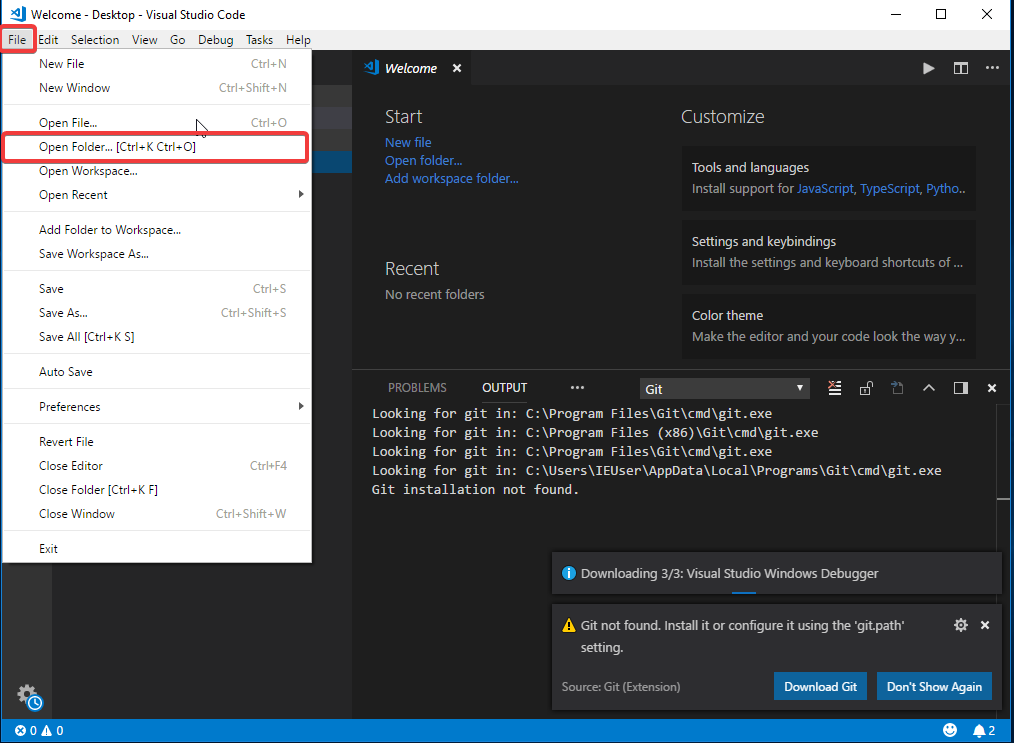
Task: Open the editor's more actions ellipsis
Action: coord(992,68)
